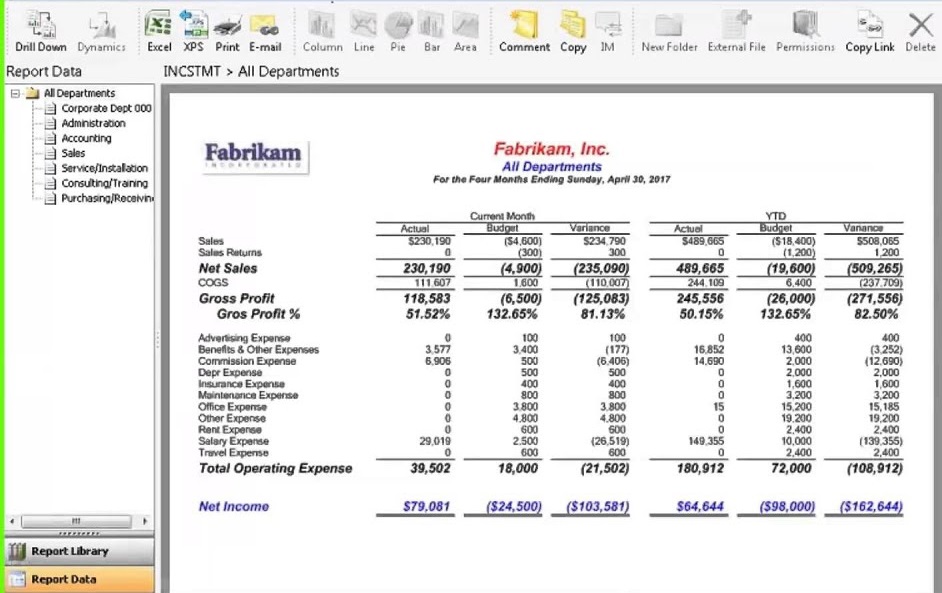This screenshot has height=593, width=942.
Task: Click the Dynamics toolbar icon
Action: 102,31
